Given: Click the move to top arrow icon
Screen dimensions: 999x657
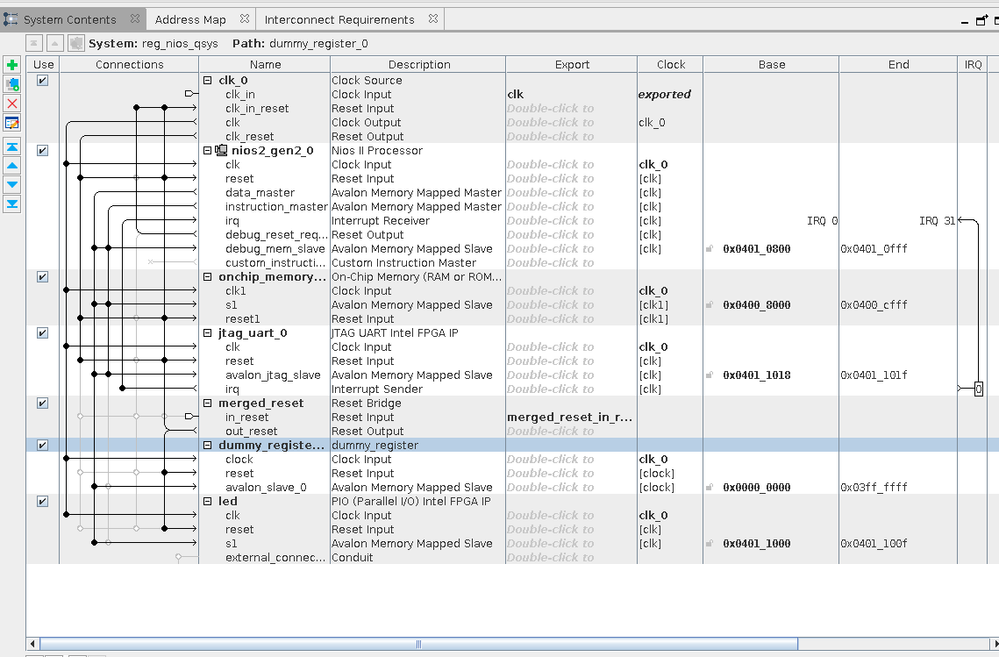Looking at the screenshot, I should (x=12, y=146).
